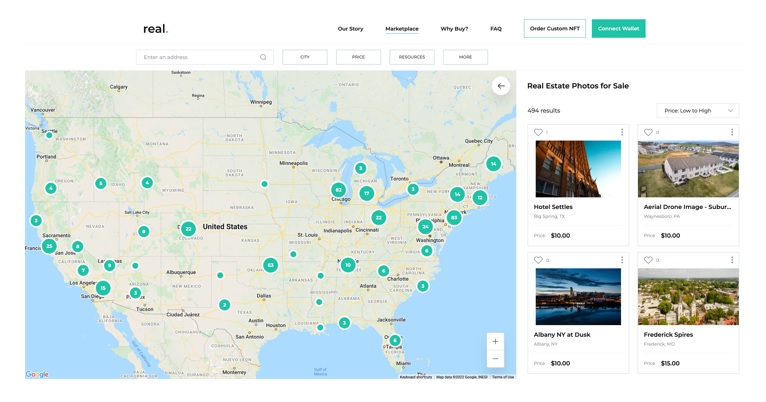Open three-dot menu on Aerial Drone Image card
The height and width of the screenshot is (402, 766).
click(x=732, y=132)
